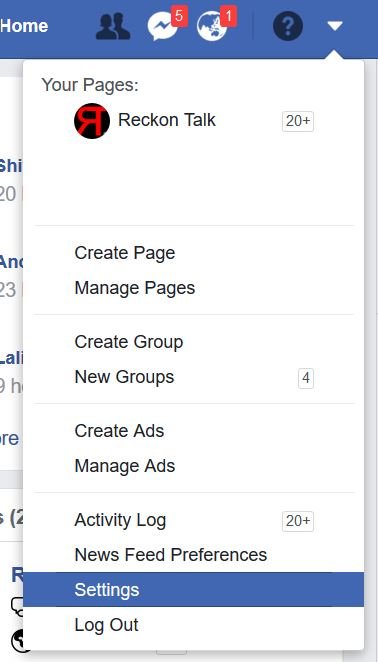Open the globe Notifications icon
378x662 pixels.
(x=212, y=27)
